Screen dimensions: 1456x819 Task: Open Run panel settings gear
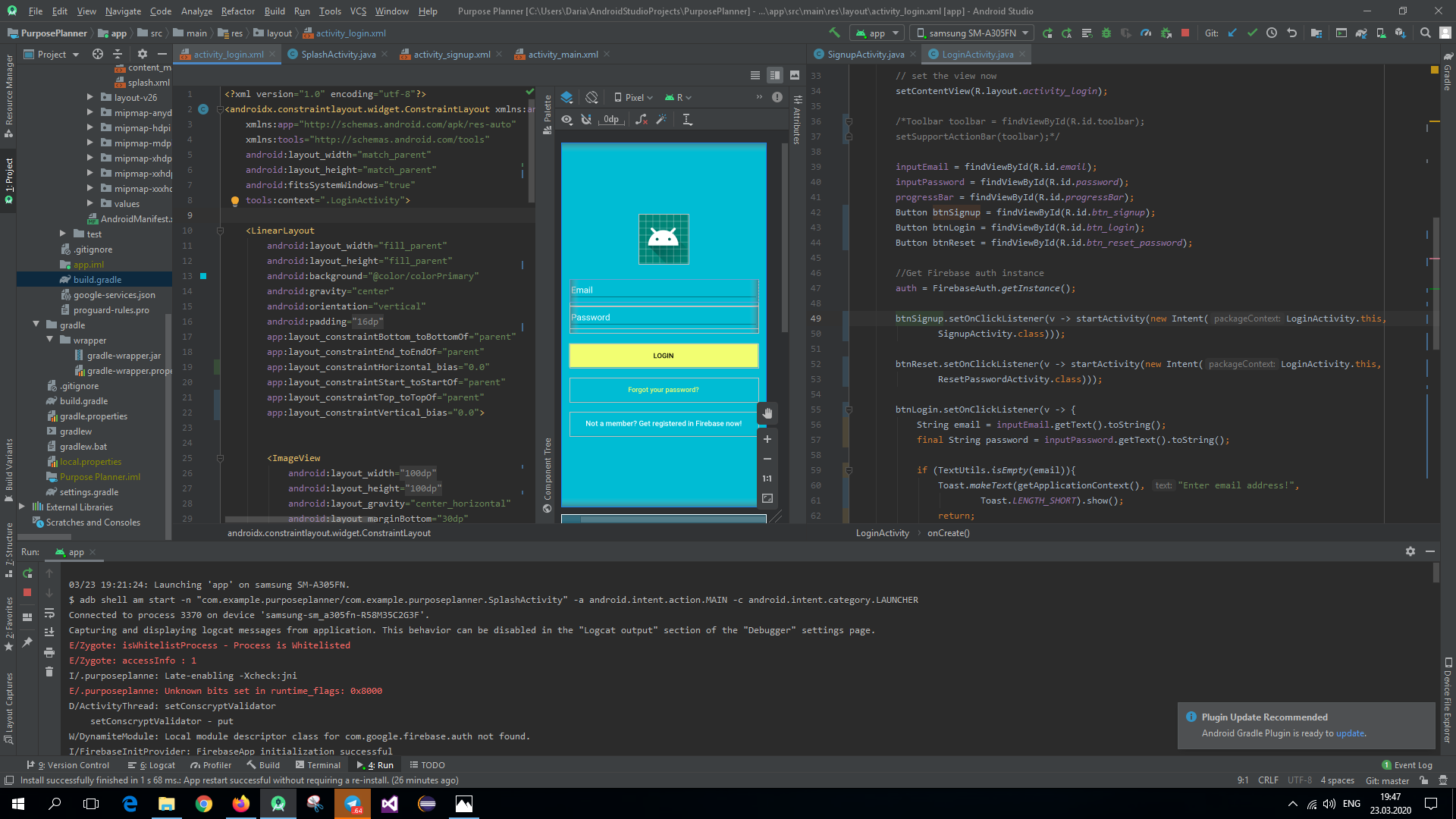pyautogui.click(x=1410, y=551)
